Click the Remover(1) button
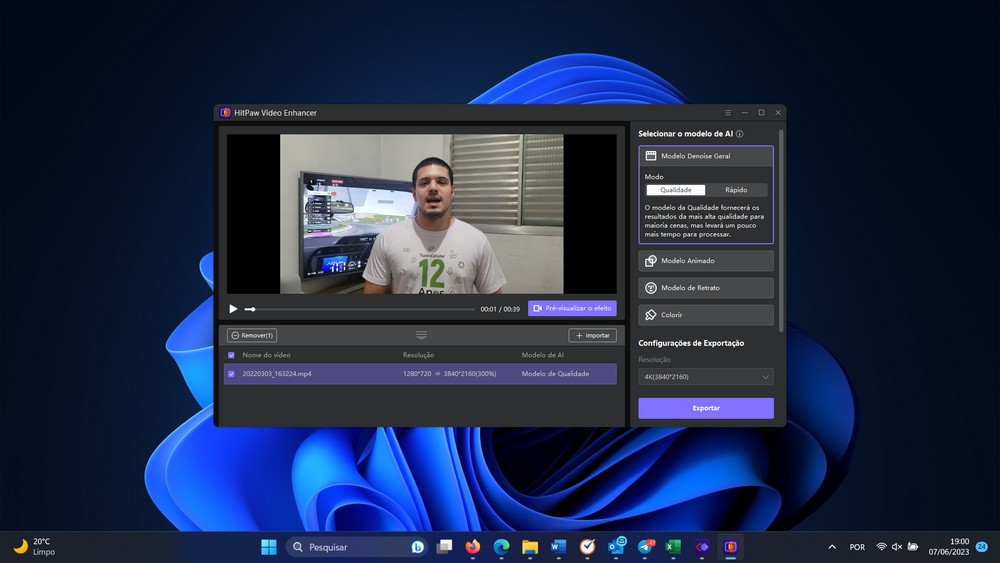This screenshot has height=563, width=1000. (x=252, y=335)
